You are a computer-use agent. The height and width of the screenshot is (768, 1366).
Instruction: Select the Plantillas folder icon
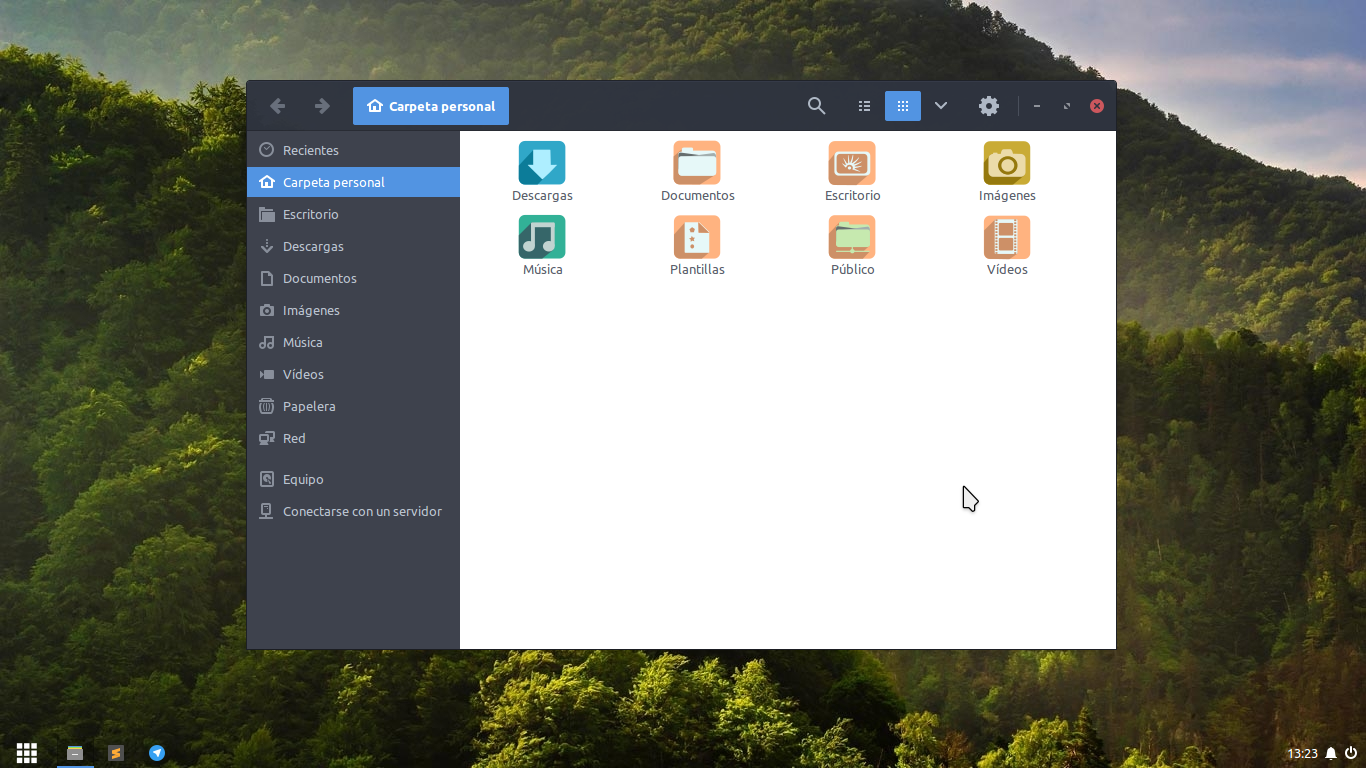pos(697,237)
